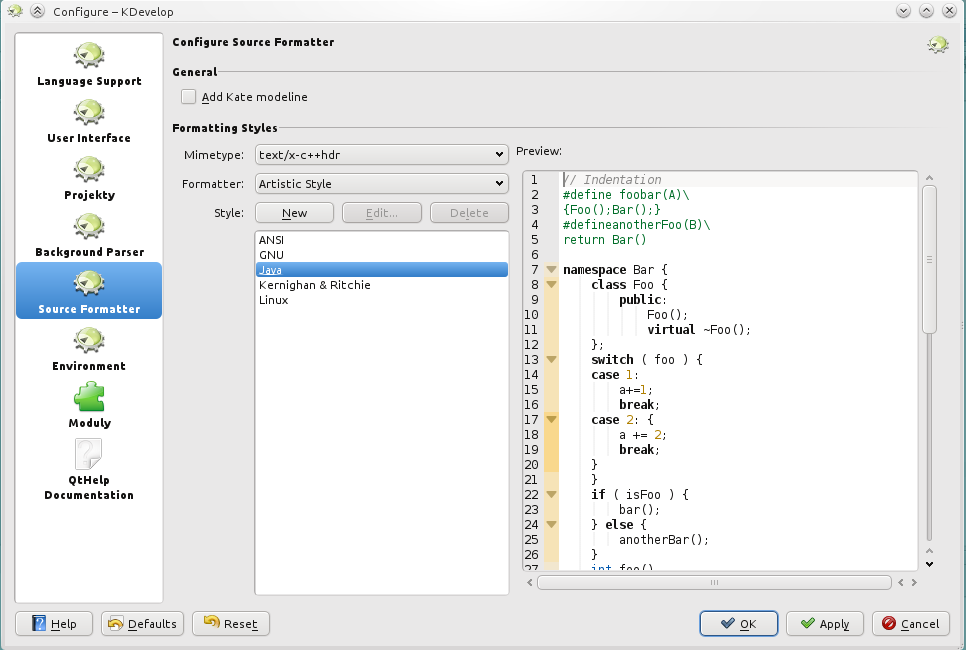Open the User Interface settings page
This screenshot has height=650, width=966.
pos(89,121)
